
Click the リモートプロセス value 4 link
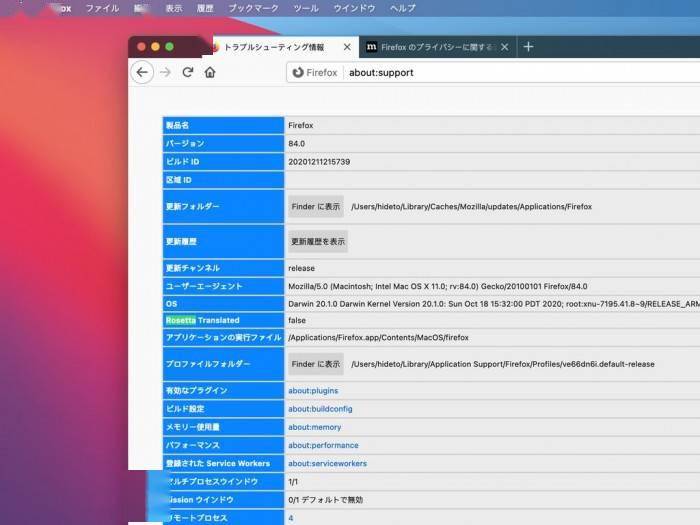pyautogui.click(x=291, y=518)
